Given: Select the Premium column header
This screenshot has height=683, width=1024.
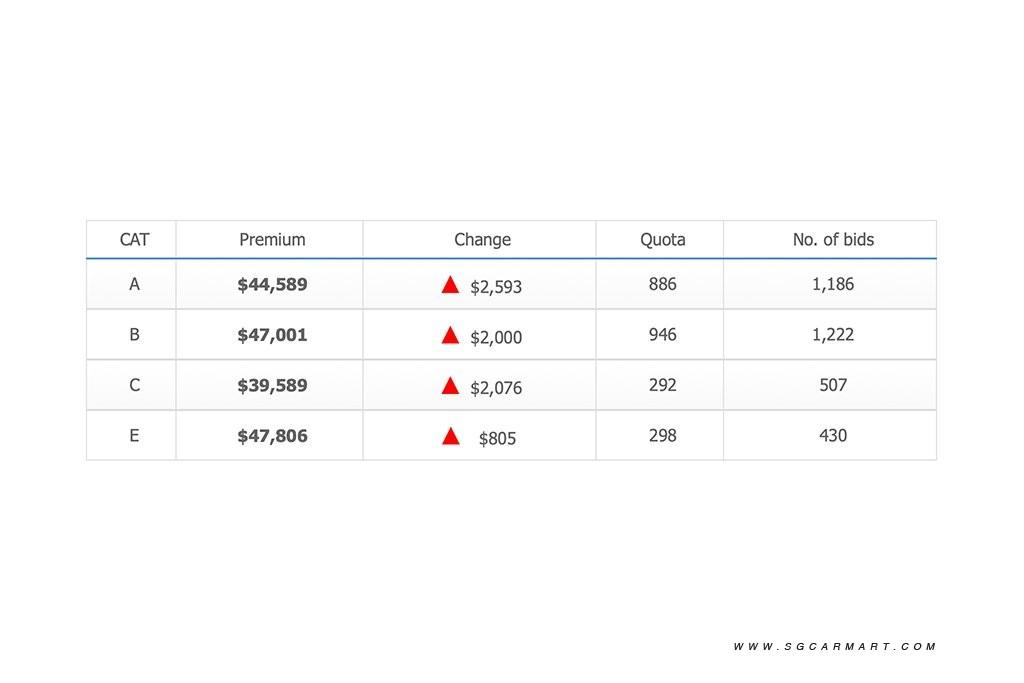Looking at the screenshot, I should coord(272,240).
